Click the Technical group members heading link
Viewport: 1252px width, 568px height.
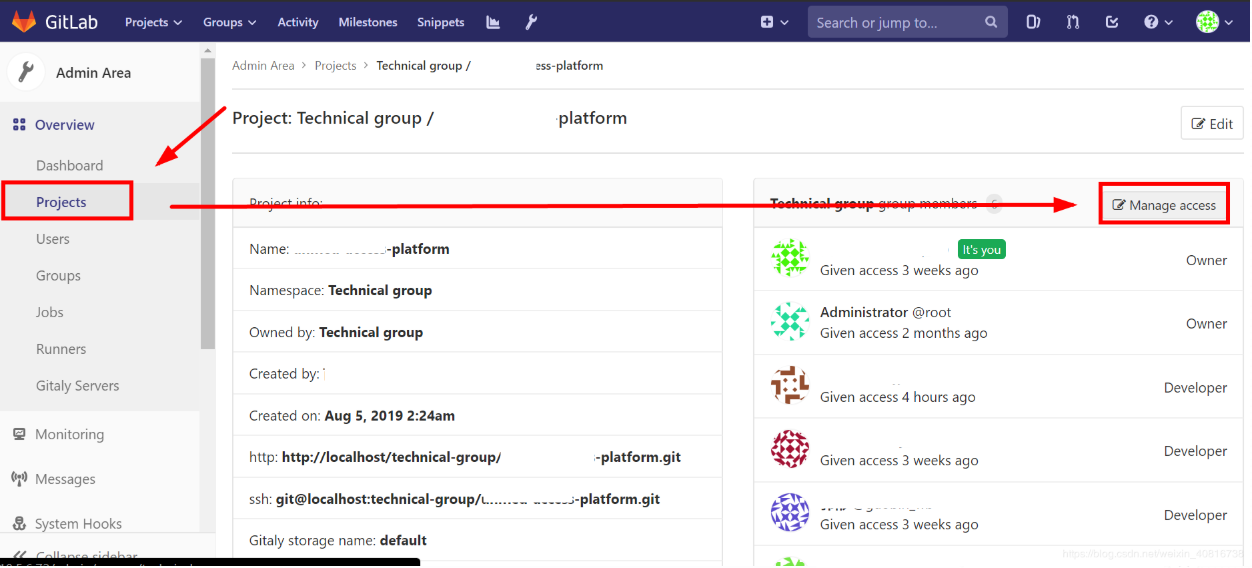pyautogui.click(x=822, y=204)
